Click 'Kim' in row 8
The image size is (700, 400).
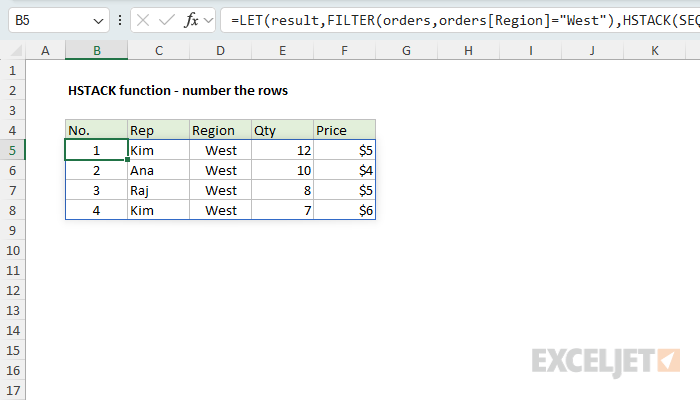(x=158, y=210)
